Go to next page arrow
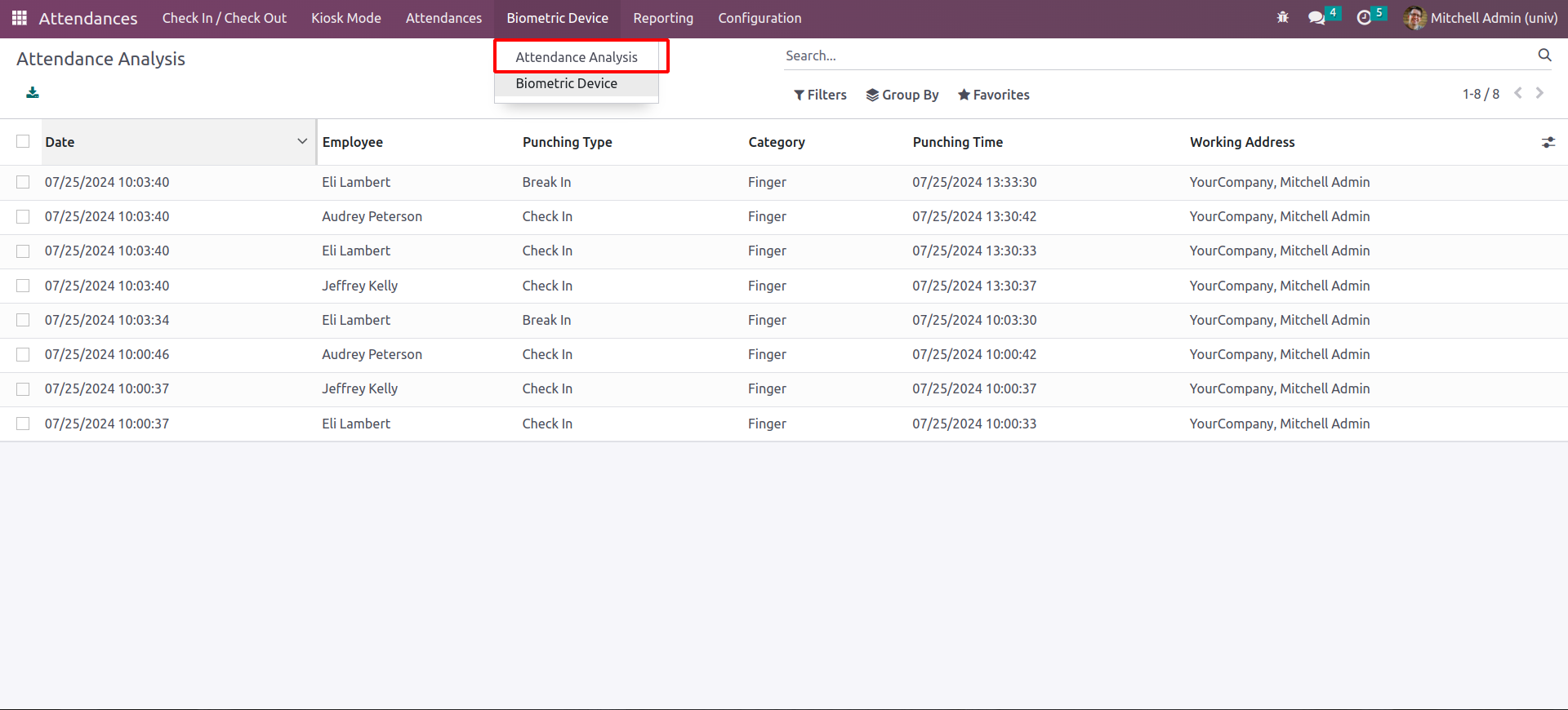The height and width of the screenshot is (710, 1568). click(1540, 93)
